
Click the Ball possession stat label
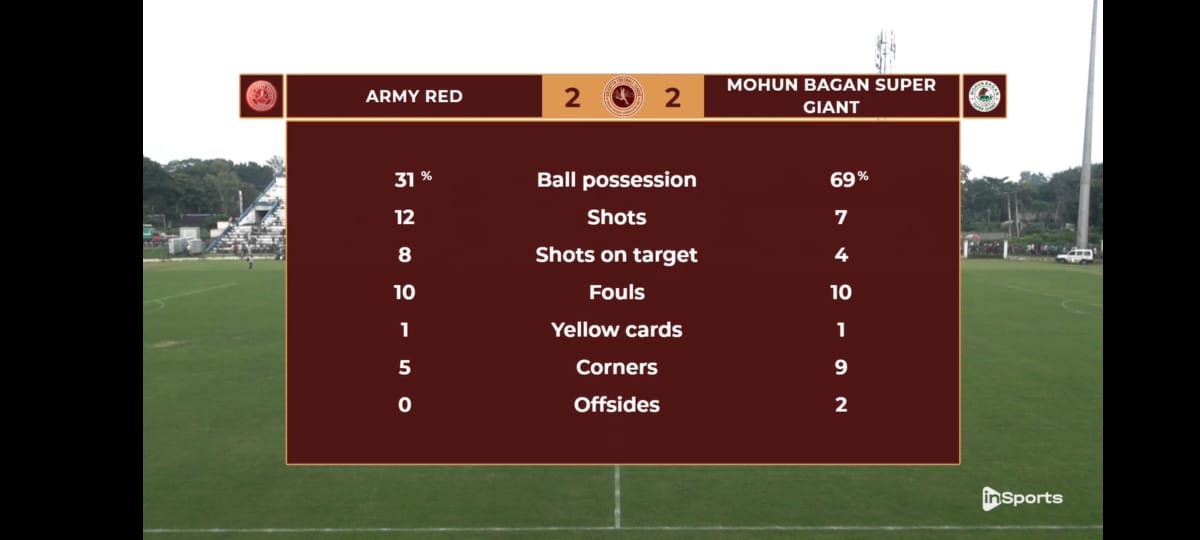pyautogui.click(x=616, y=180)
